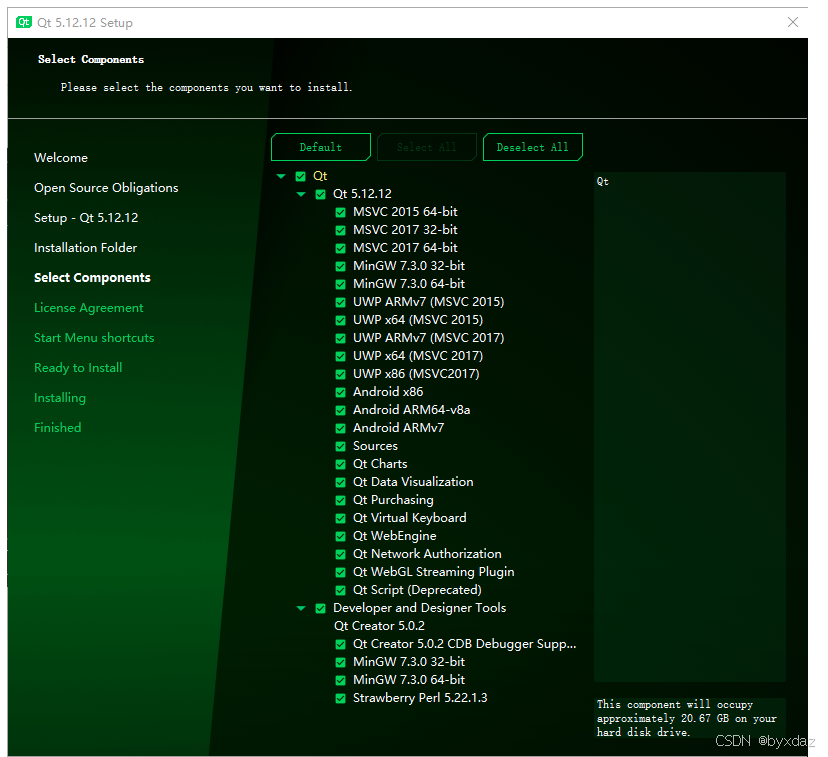The height and width of the screenshot is (757, 828).
Task: Click License Agreement step in sidebar
Action: click(x=89, y=308)
